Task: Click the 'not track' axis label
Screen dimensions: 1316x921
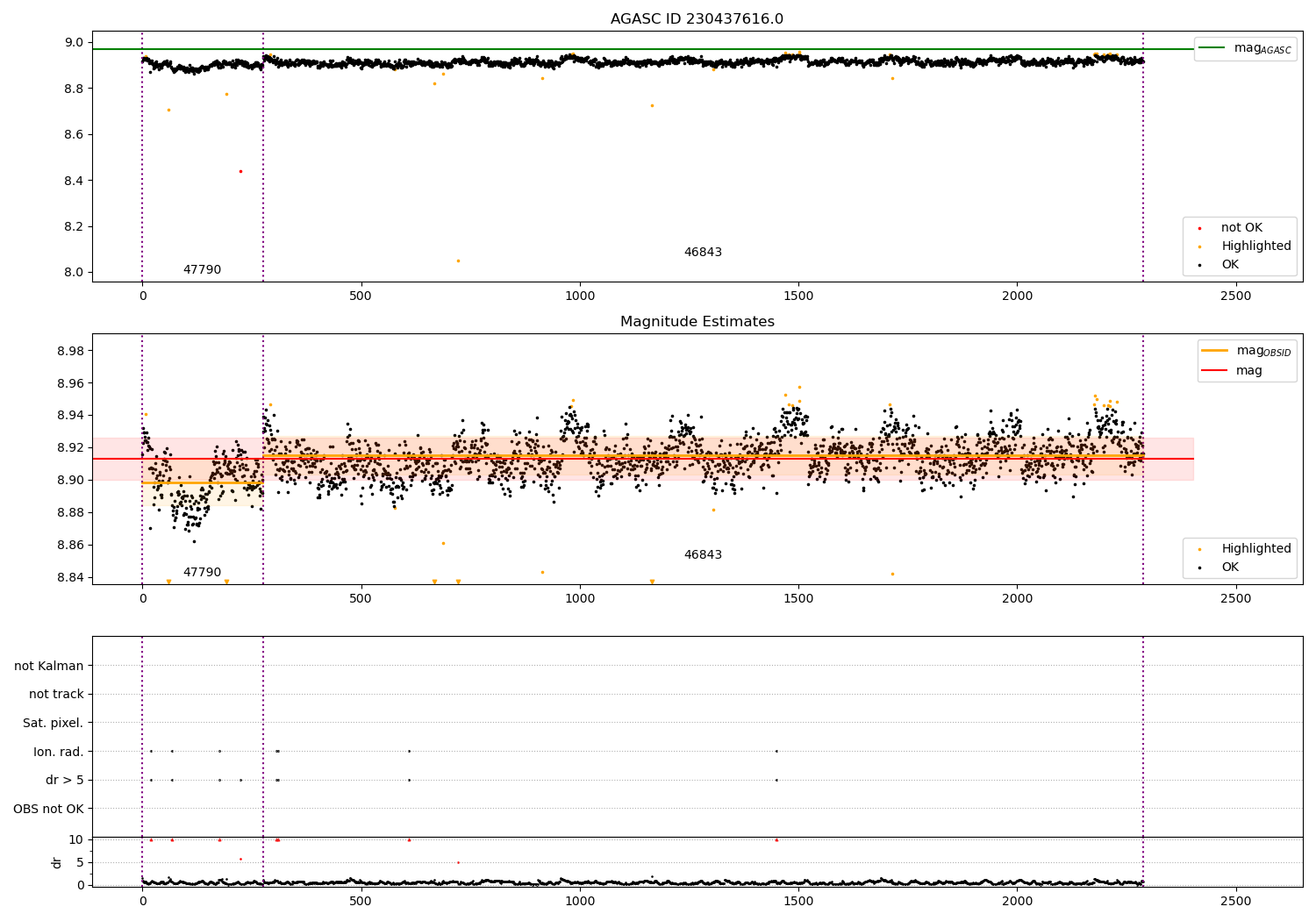Action: coord(56,695)
